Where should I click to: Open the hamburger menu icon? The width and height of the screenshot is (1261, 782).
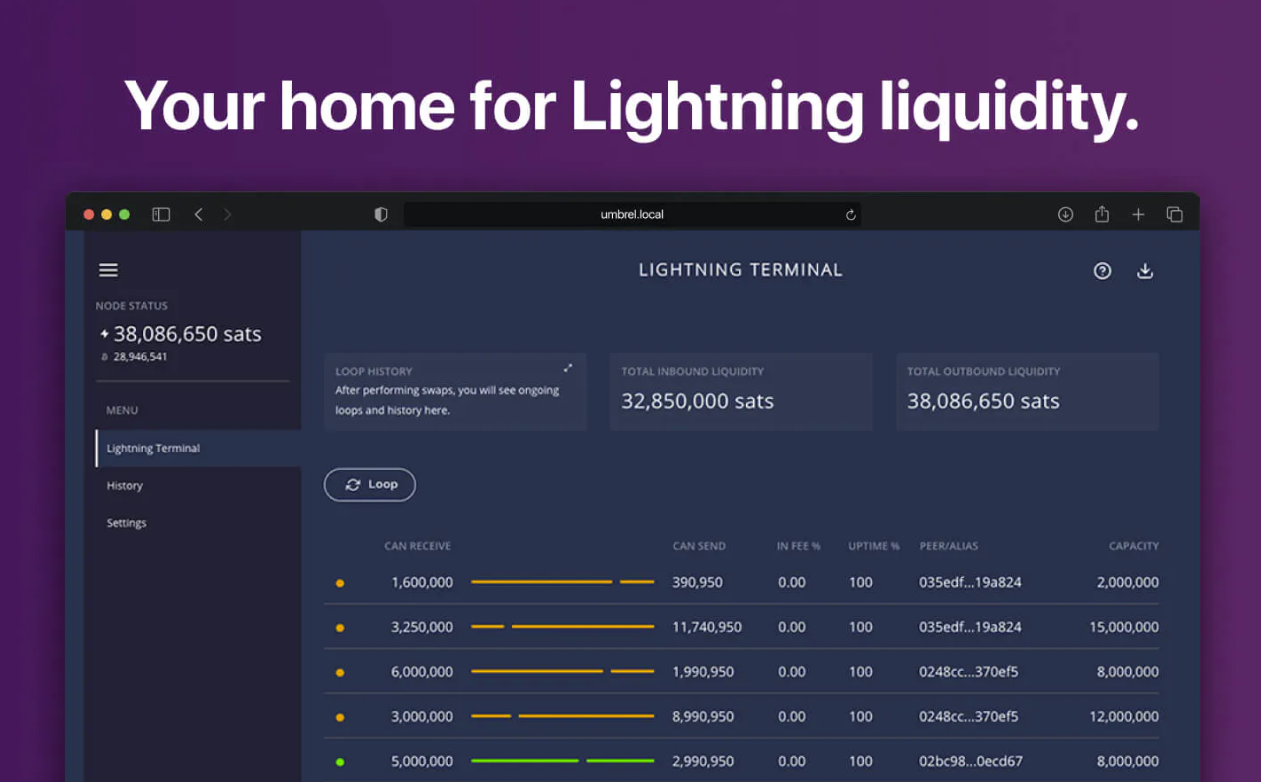pyautogui.click(x=108, y=270)
